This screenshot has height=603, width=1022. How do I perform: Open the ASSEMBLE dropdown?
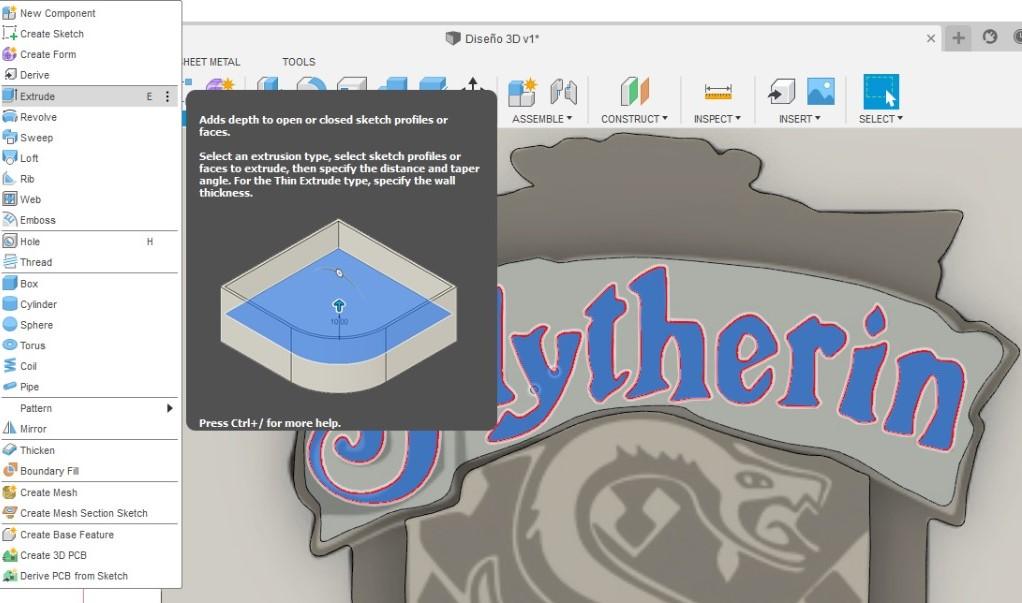tap(542, 119)
